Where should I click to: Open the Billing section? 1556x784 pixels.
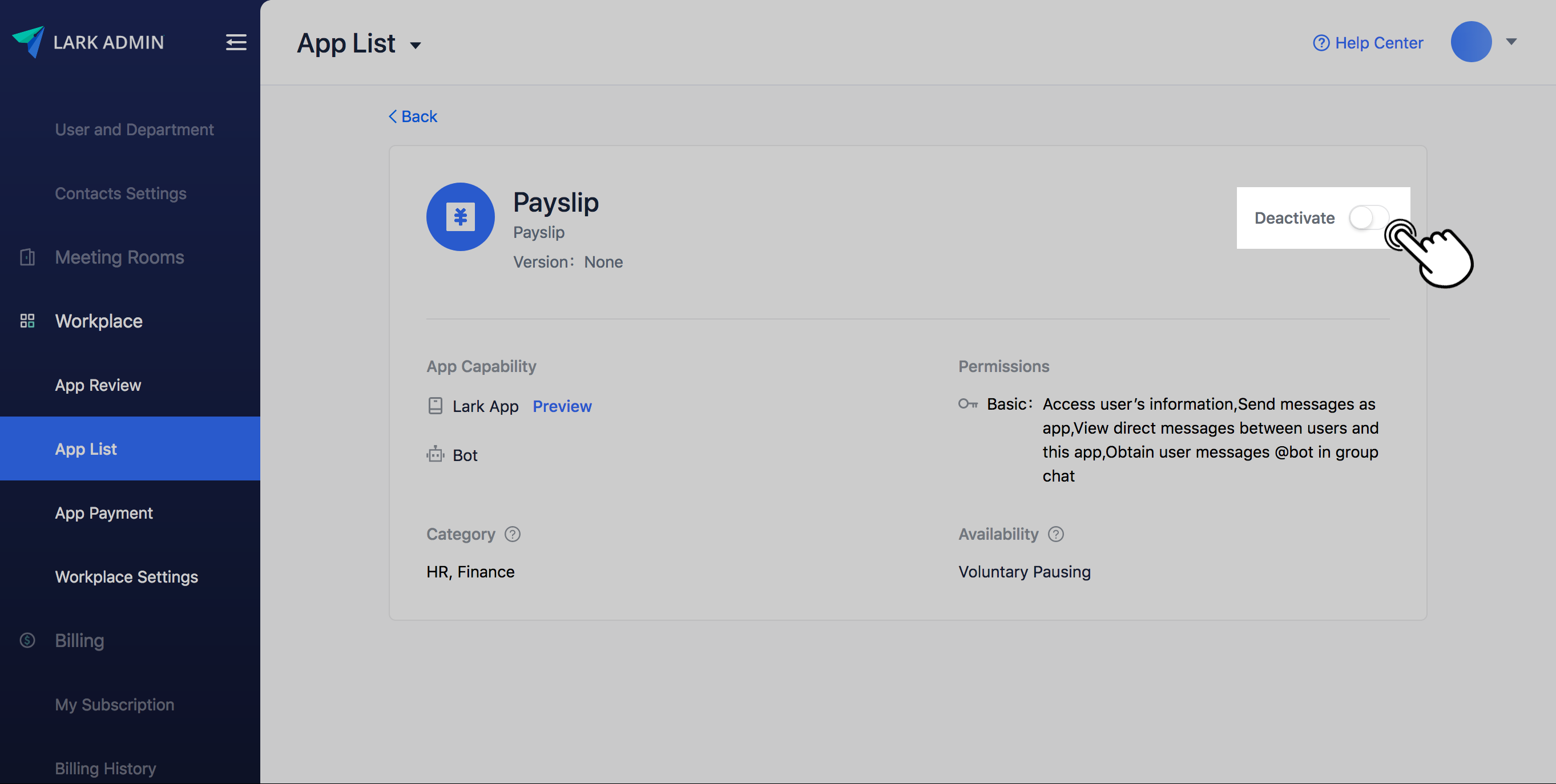point(80,640)
